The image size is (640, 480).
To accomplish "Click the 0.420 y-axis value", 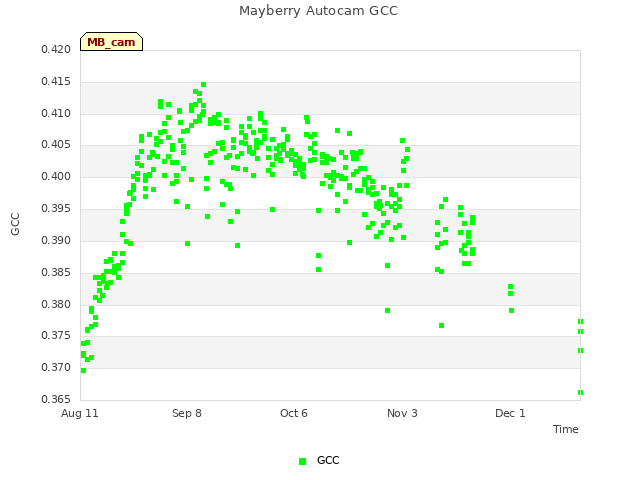I will (x=56, y=49).
